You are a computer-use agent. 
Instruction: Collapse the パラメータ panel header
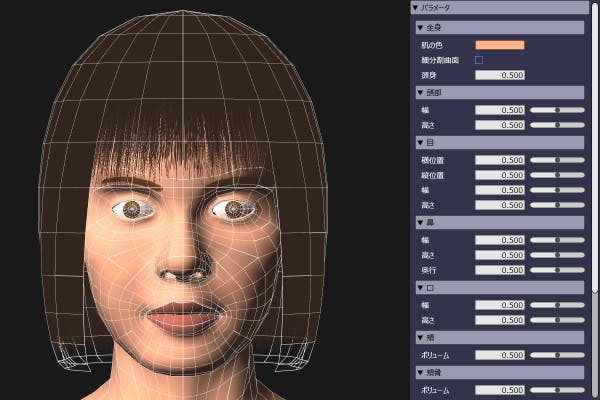[x=416, y=7]
